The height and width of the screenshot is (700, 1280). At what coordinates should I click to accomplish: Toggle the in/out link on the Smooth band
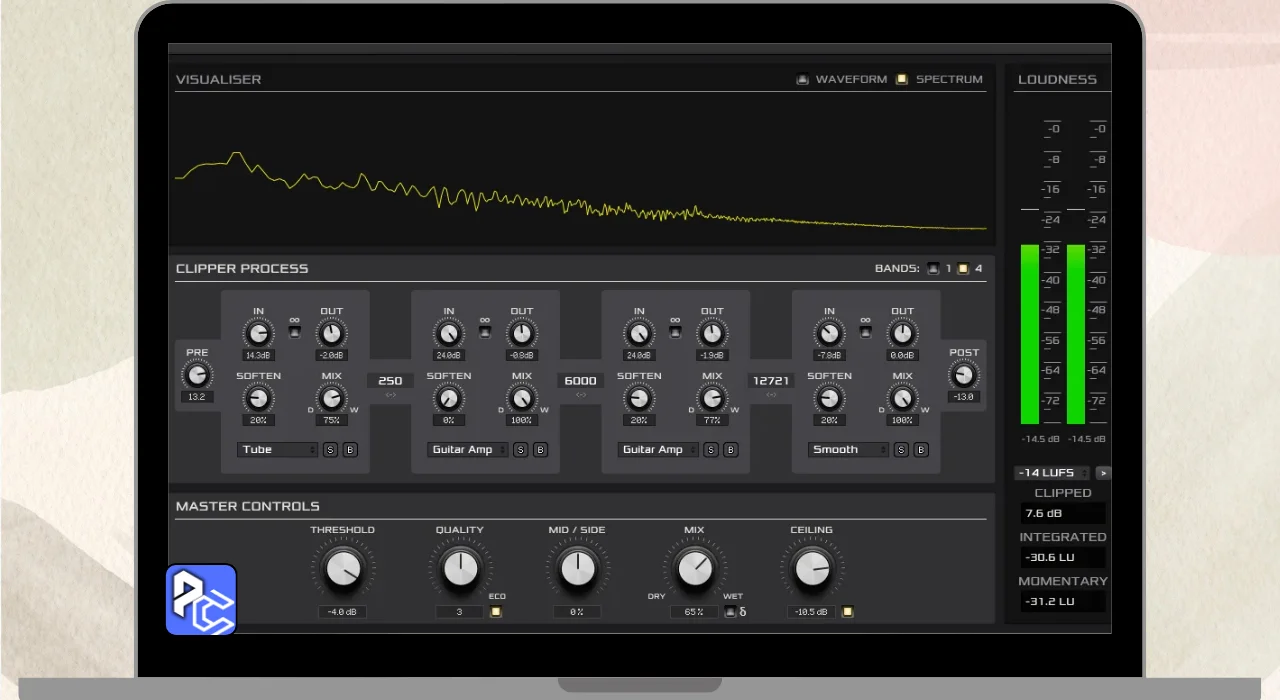click(x=866, y=331)
